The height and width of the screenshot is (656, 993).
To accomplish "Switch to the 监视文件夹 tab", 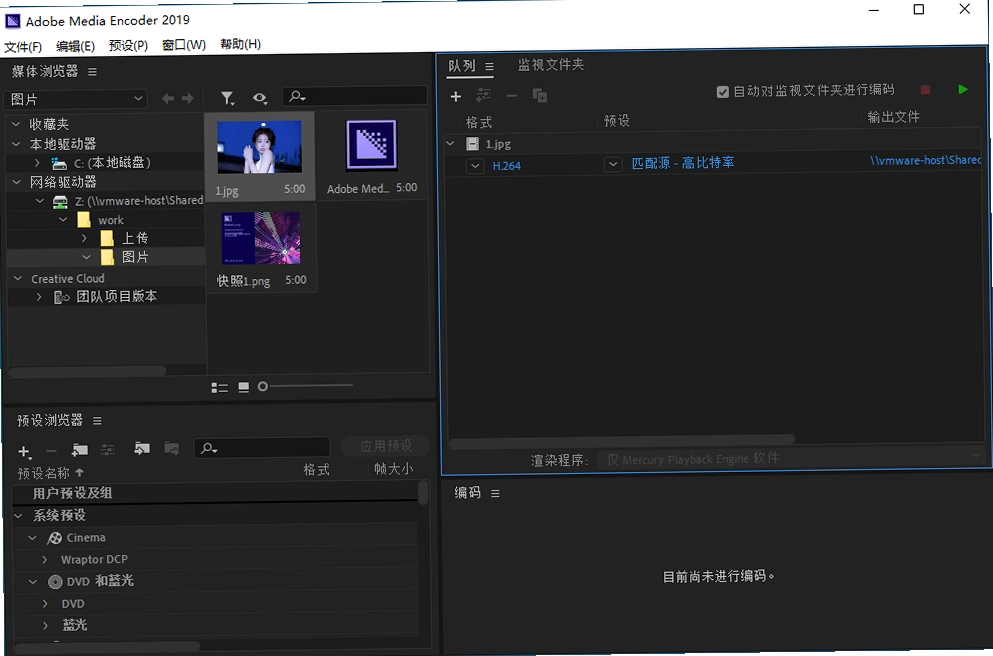I will pyautogui.click(x=551, y=65).
